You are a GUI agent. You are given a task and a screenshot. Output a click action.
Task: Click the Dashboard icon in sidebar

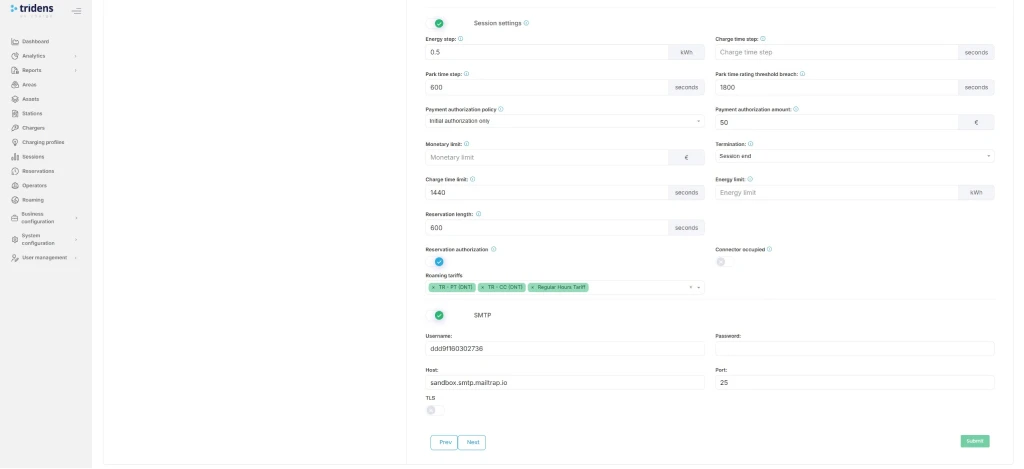tap(15, 41)
